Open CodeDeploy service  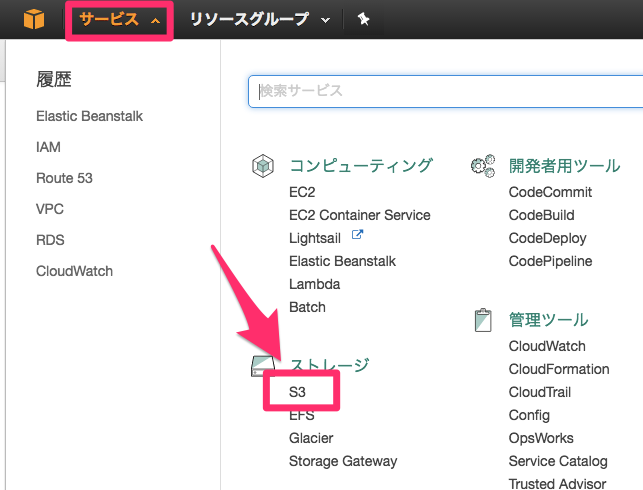(x=547, y=238)
